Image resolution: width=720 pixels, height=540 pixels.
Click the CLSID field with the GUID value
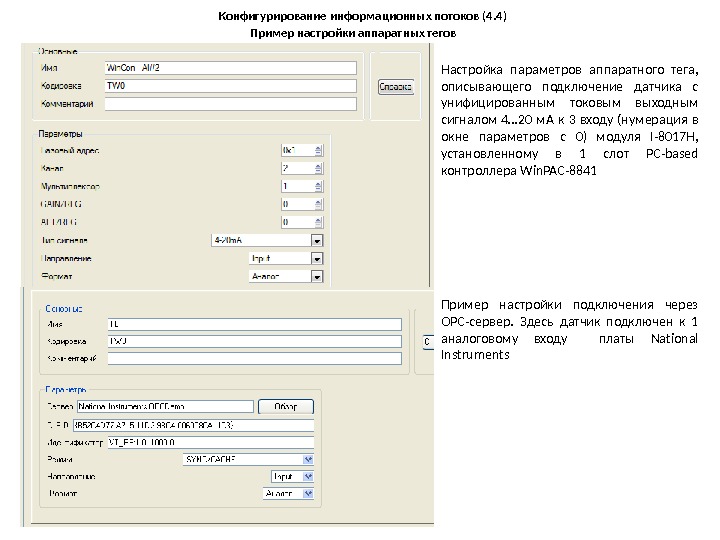click(x=193, y=425)
